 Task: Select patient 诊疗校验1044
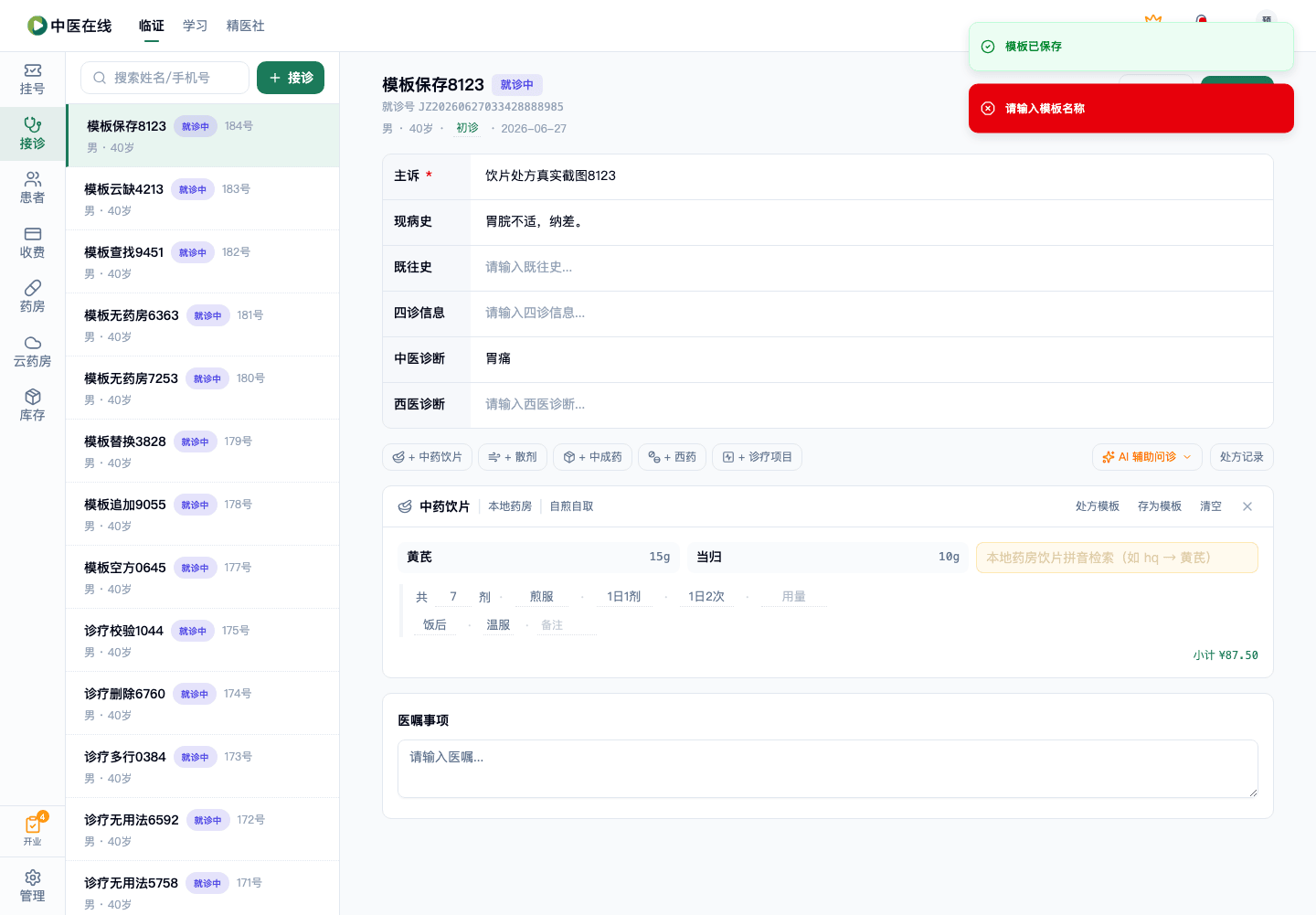[x=202, y=640]
